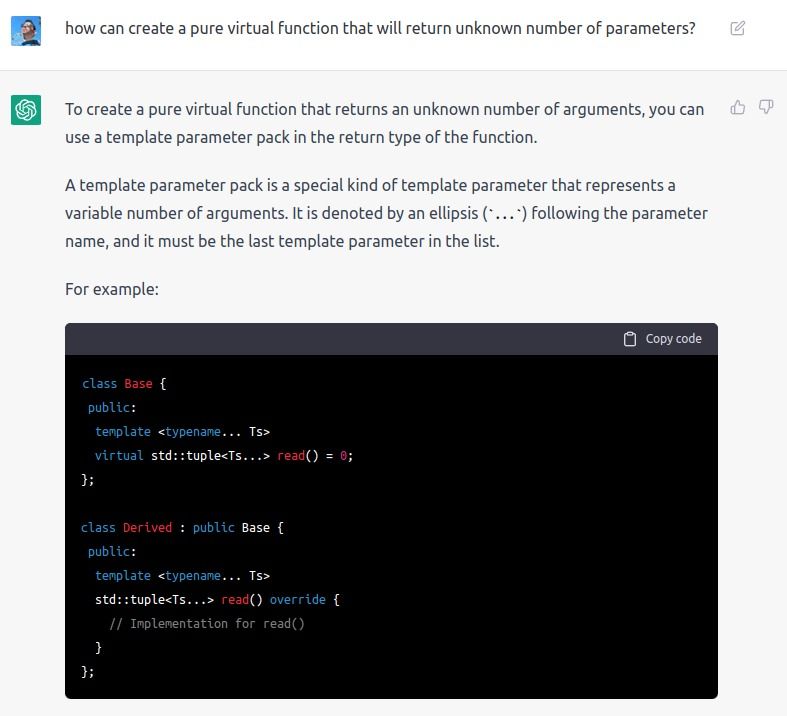Screen dimensions: 787x716
Task: Click the 'class Derived' keyword line
Action: pyautogui.click(x=182, y=528)
